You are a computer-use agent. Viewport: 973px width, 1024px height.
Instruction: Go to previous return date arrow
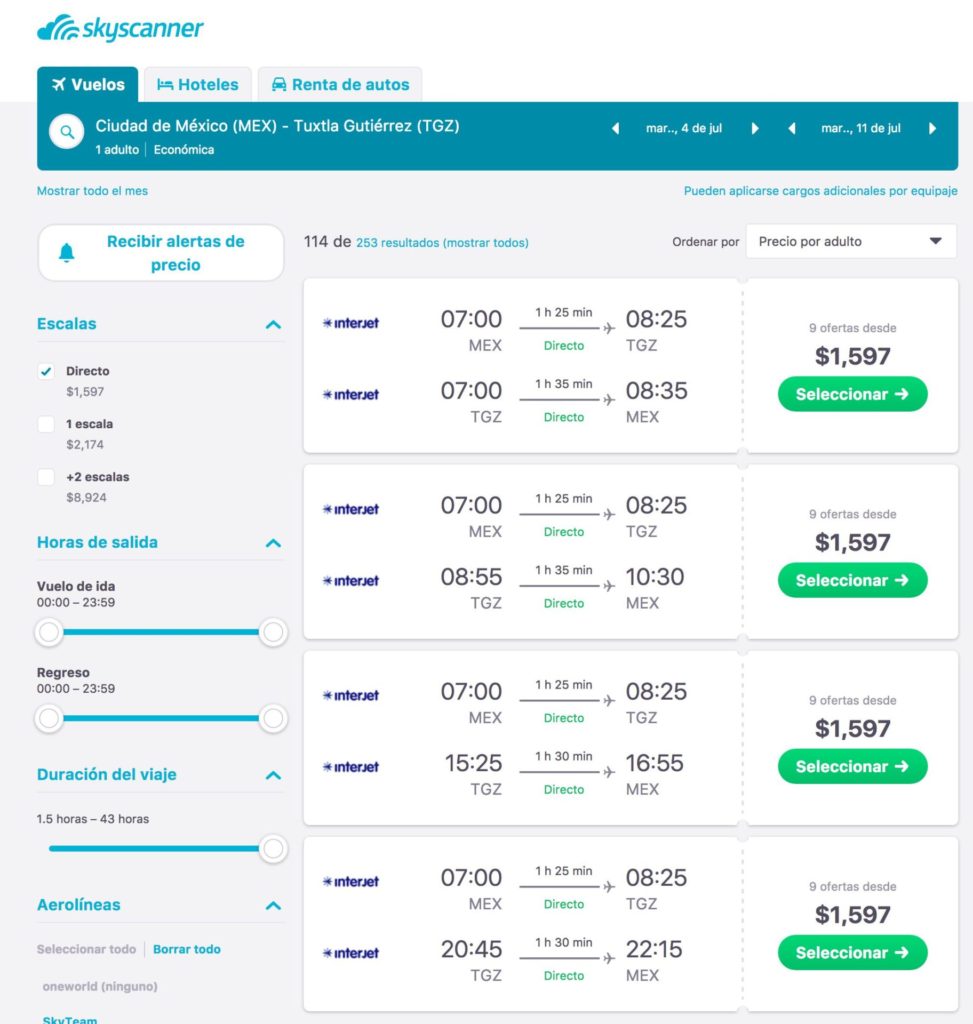click(791, 129)
